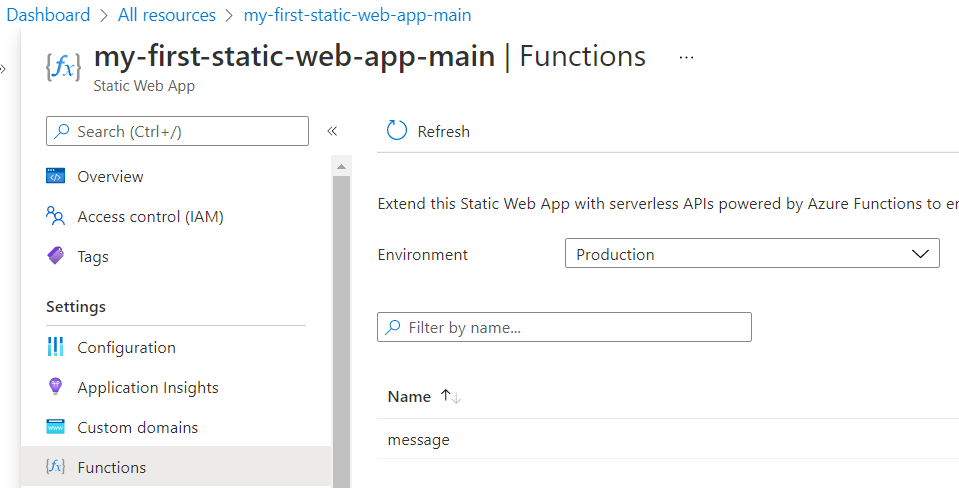959x488 pixels.
Task: Click the page title my-first-static-web-app-main | Functions
Action: tap(370, 56)
